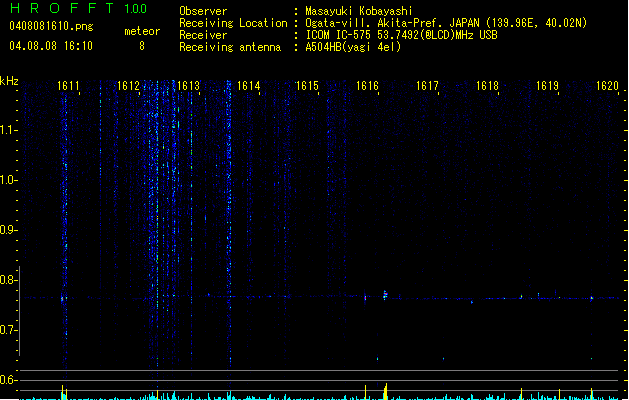This screenshot has height=400, width=629.
Task: Click the 1620 time axis label
Action: click(x=607, y=86)
